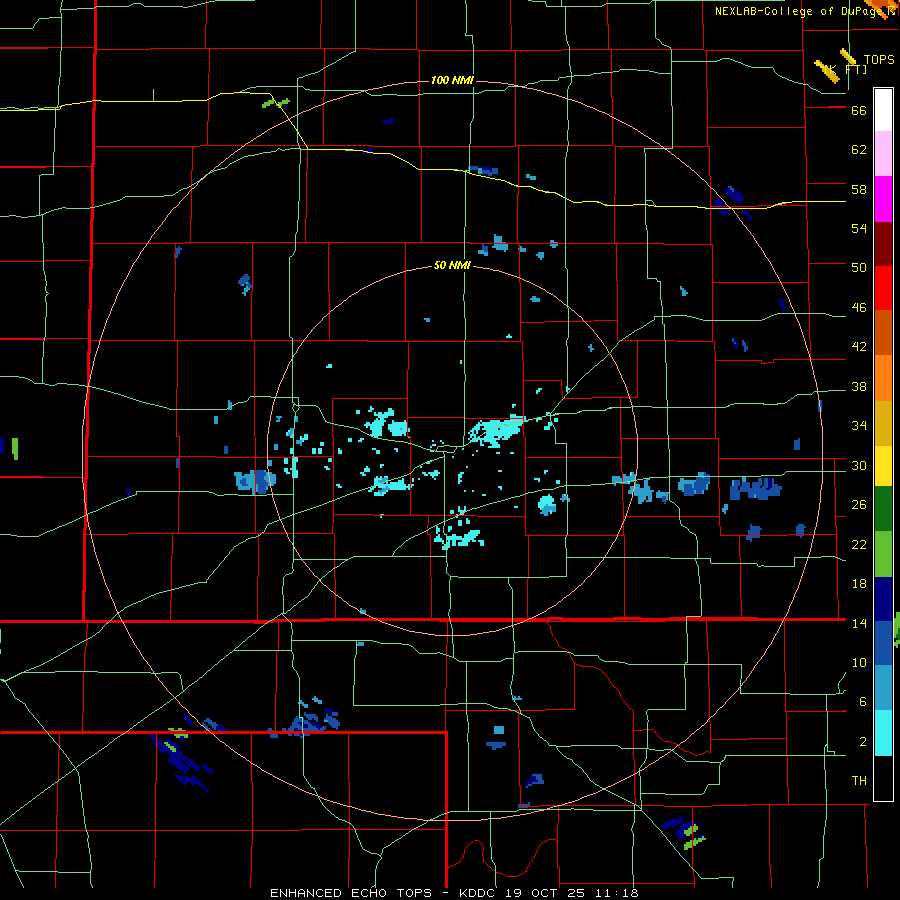Click the "KDDC" radar site identifier
This screenshot has width=900, height=900.
click(479, 893)
